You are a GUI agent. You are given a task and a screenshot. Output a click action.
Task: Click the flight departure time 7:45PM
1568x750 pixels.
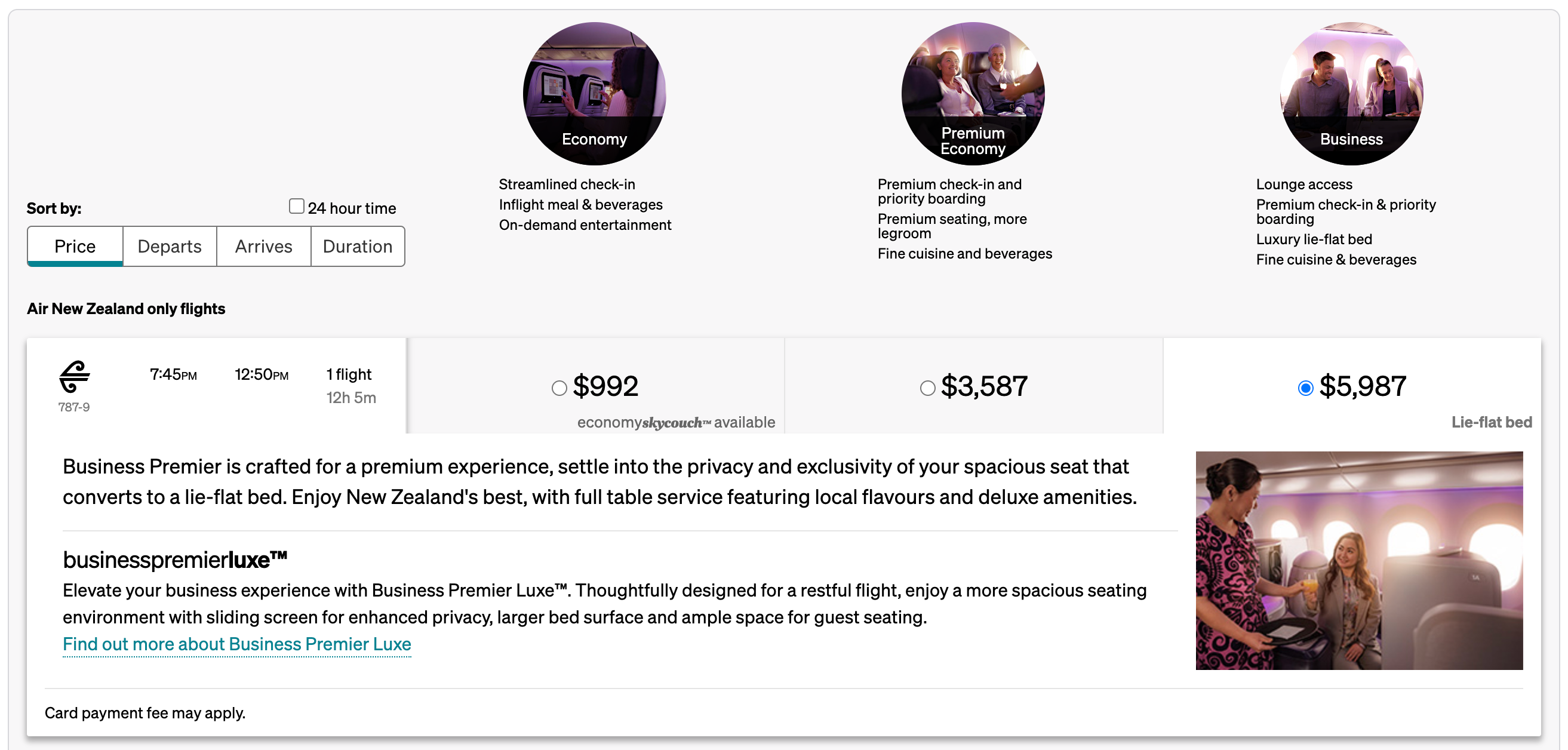pos(174,374)
